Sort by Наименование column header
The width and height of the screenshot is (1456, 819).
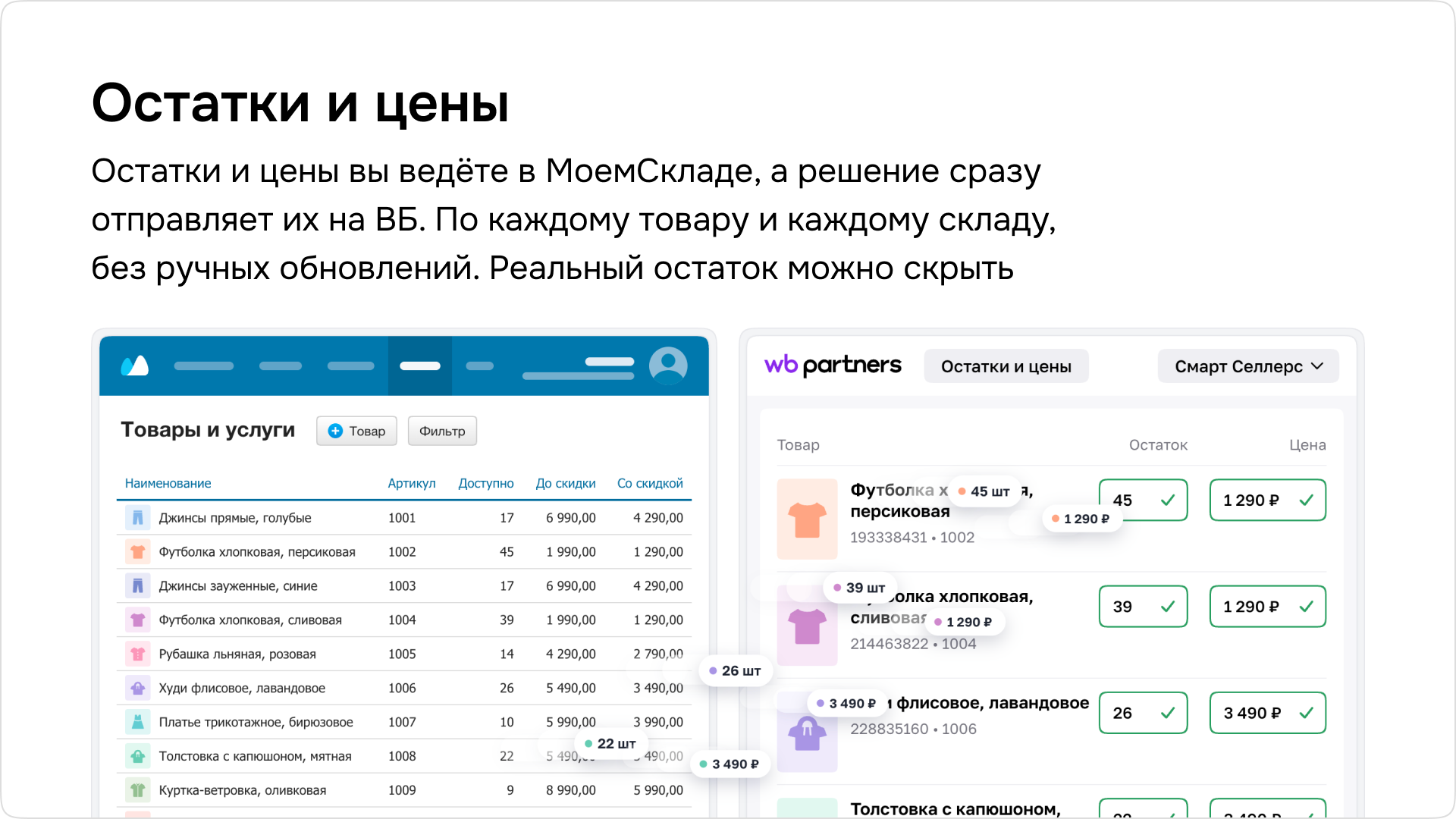point(168,483)
